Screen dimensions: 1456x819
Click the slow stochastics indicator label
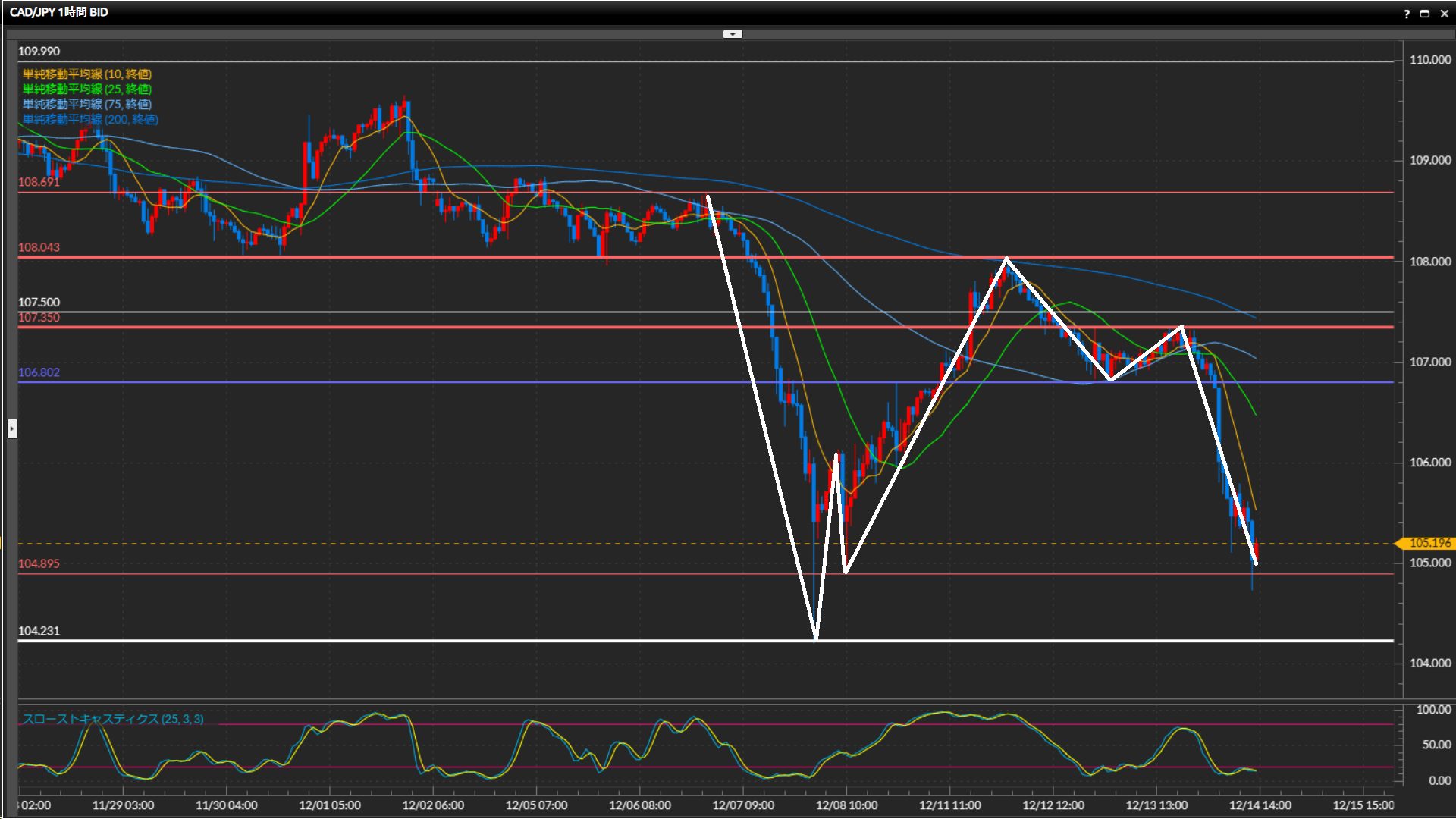113,719
